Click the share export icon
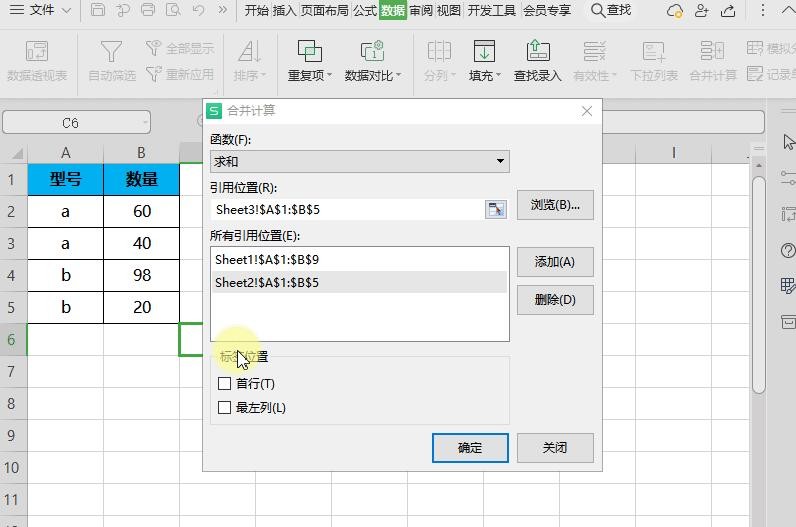Image resolution: width=796 pixels, height=527 pixels. (x=728, y=11)
